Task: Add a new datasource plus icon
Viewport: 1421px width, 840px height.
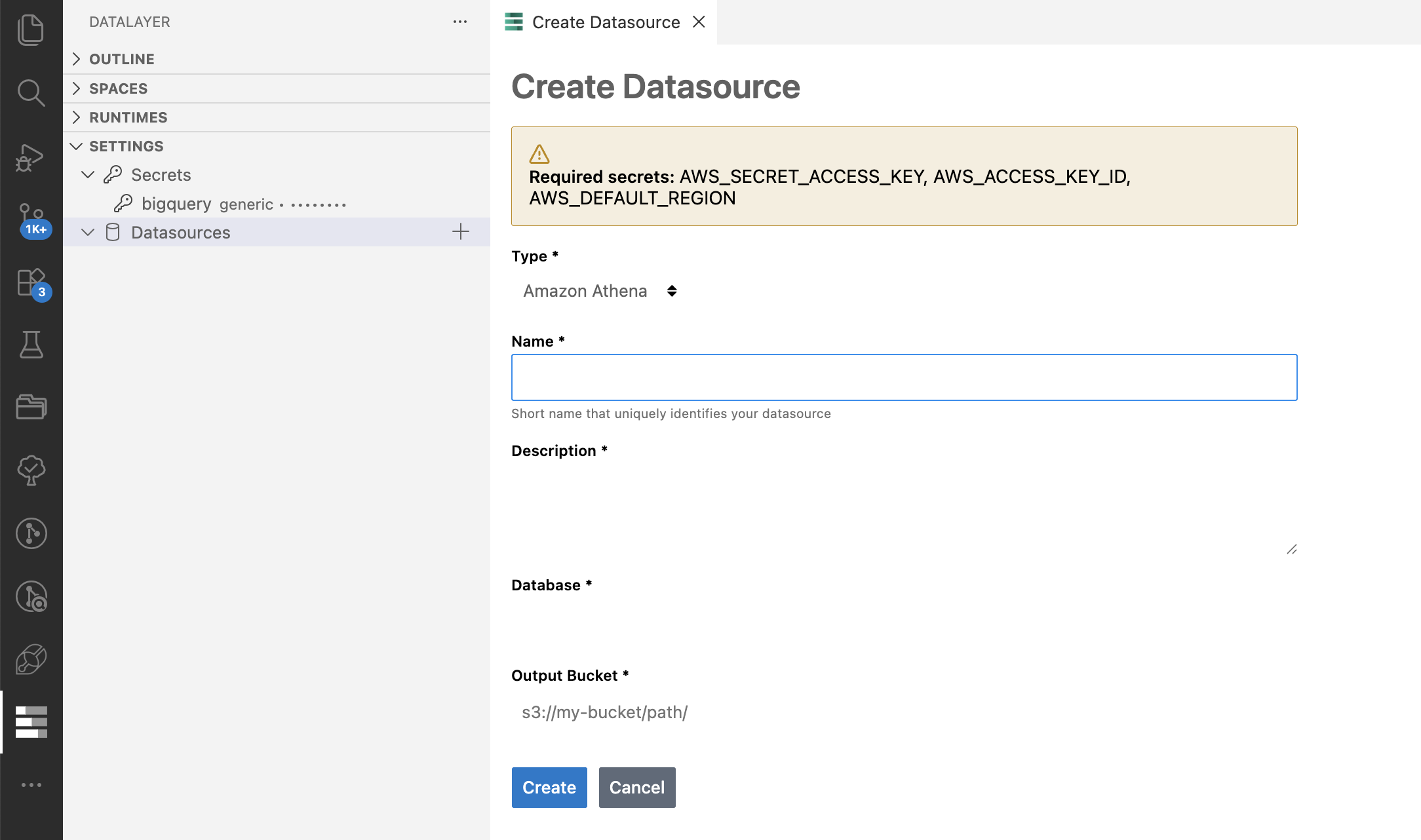Action: (461, 232)
